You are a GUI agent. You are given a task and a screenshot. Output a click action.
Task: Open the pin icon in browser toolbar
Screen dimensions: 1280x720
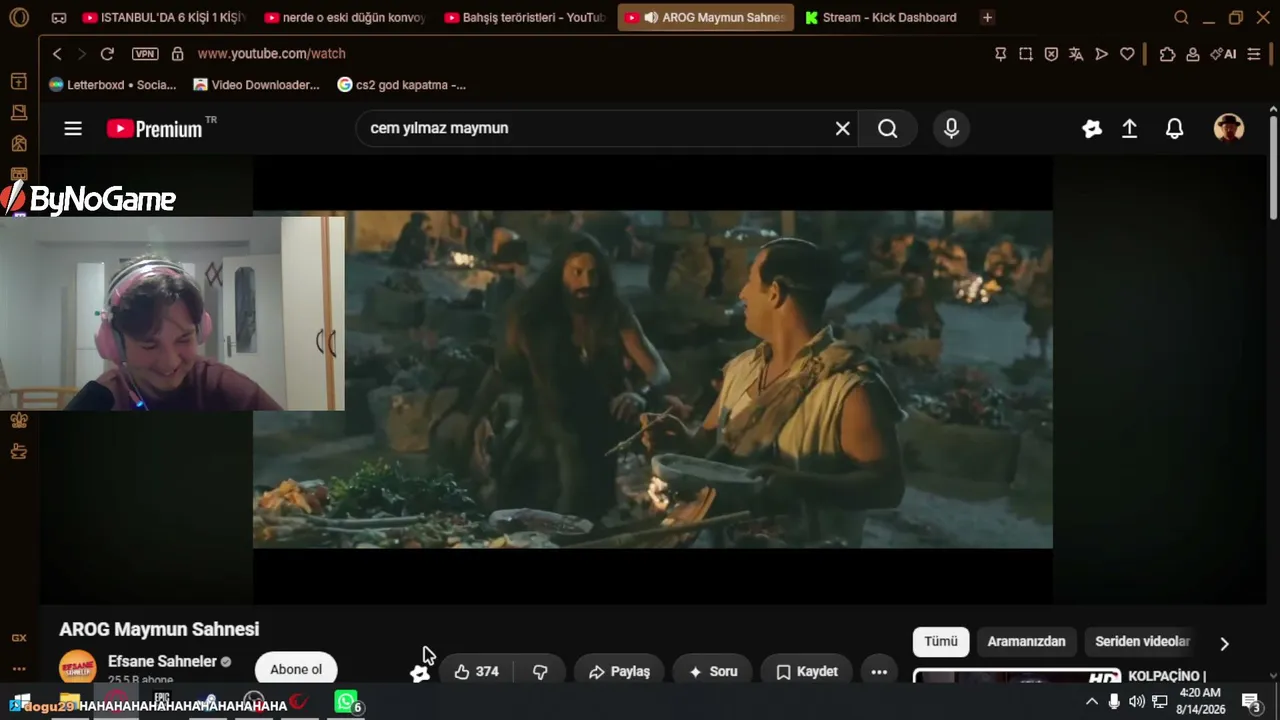(x=1000, y=54)
